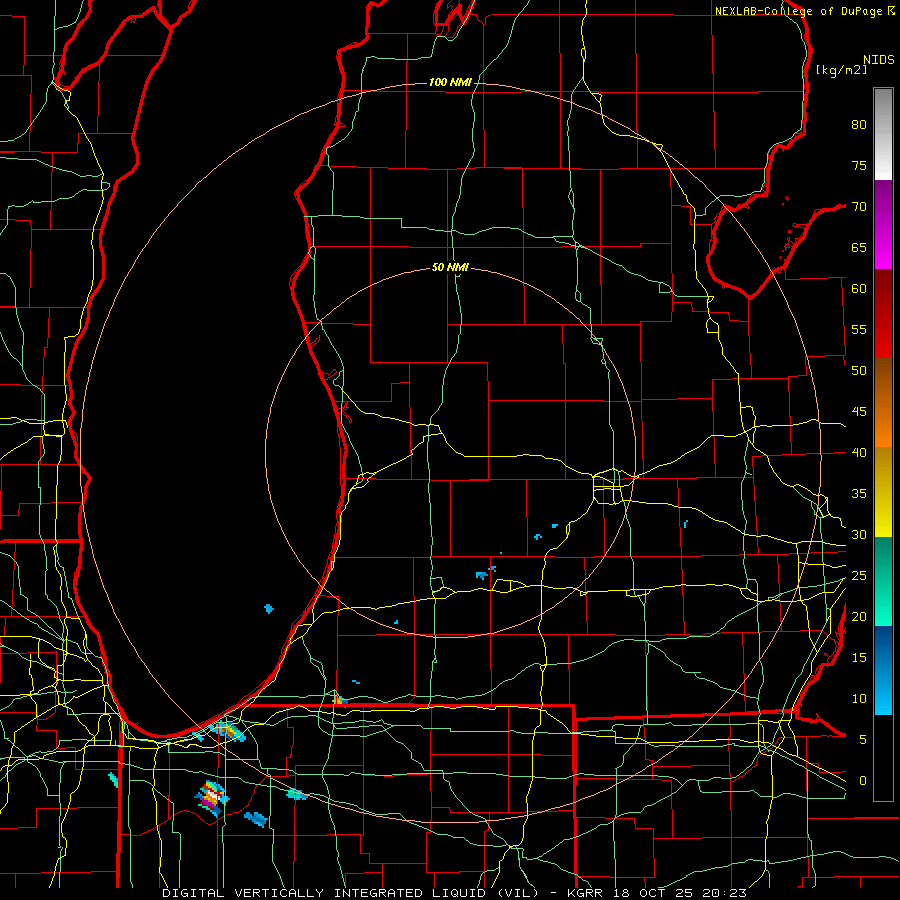Pick the yellow segment of the color bar
The height and width of the screenshot is (900, 900).
point(883,492)
